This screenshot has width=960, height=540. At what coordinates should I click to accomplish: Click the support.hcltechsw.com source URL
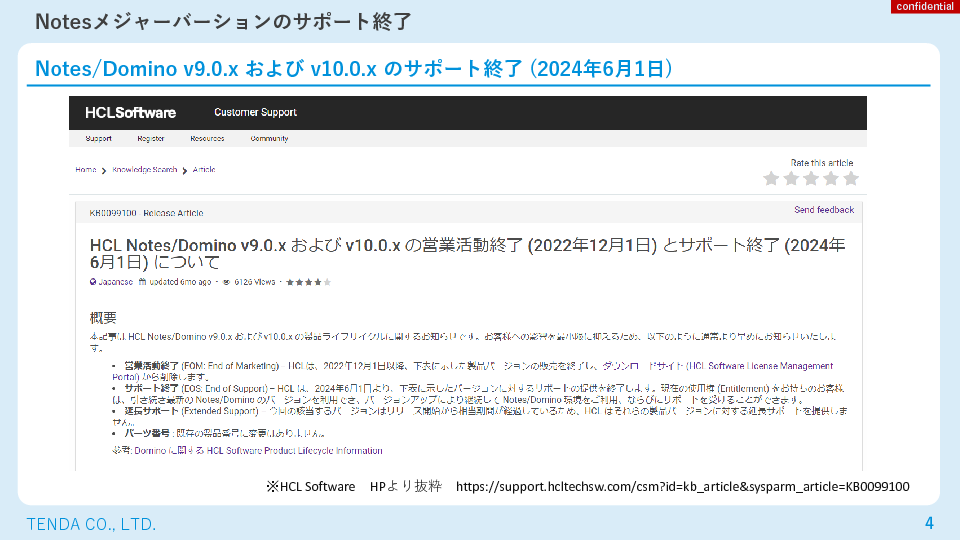click(682, 487)
